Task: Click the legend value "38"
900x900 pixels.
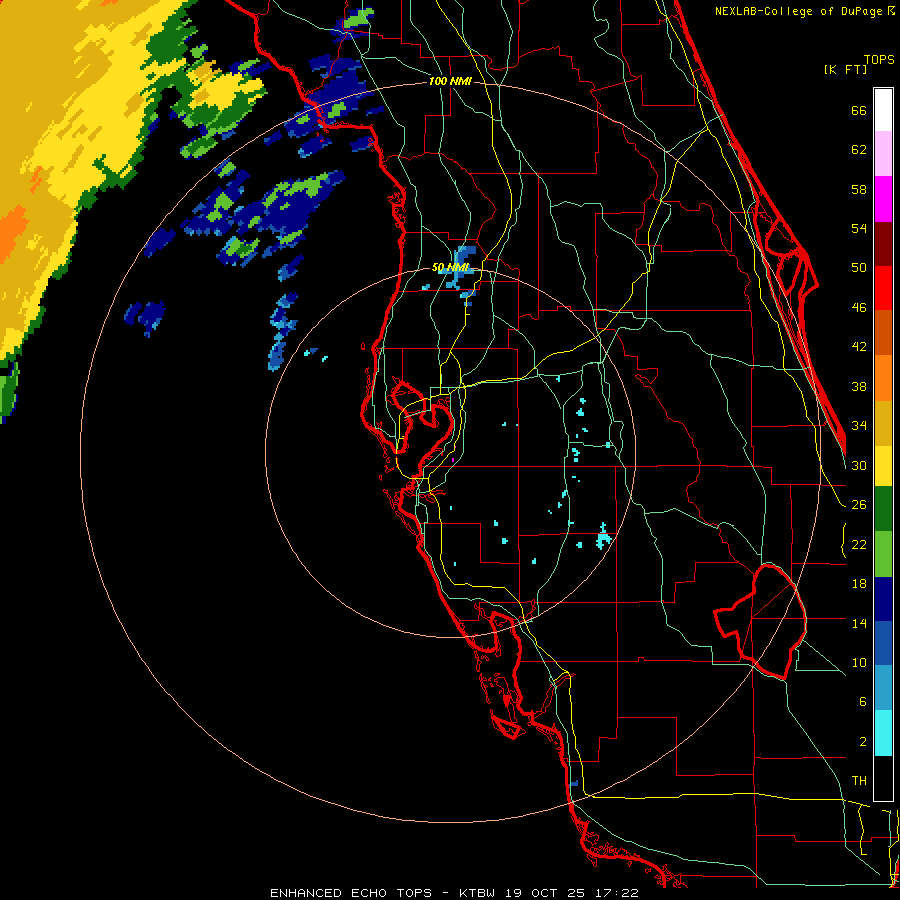Action: point(859,386)
